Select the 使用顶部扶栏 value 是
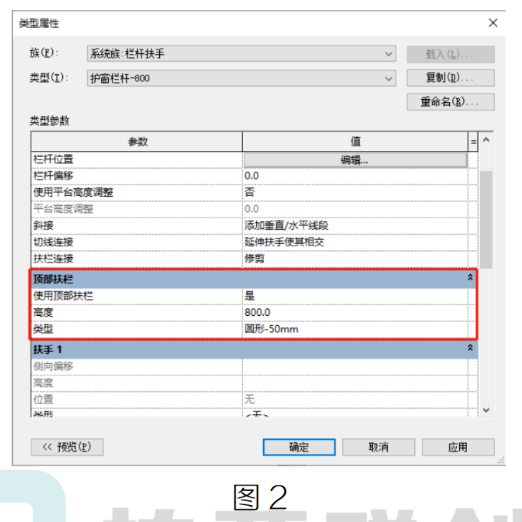Viewport: 522px width, 522px height. click(x=355, y=296)
